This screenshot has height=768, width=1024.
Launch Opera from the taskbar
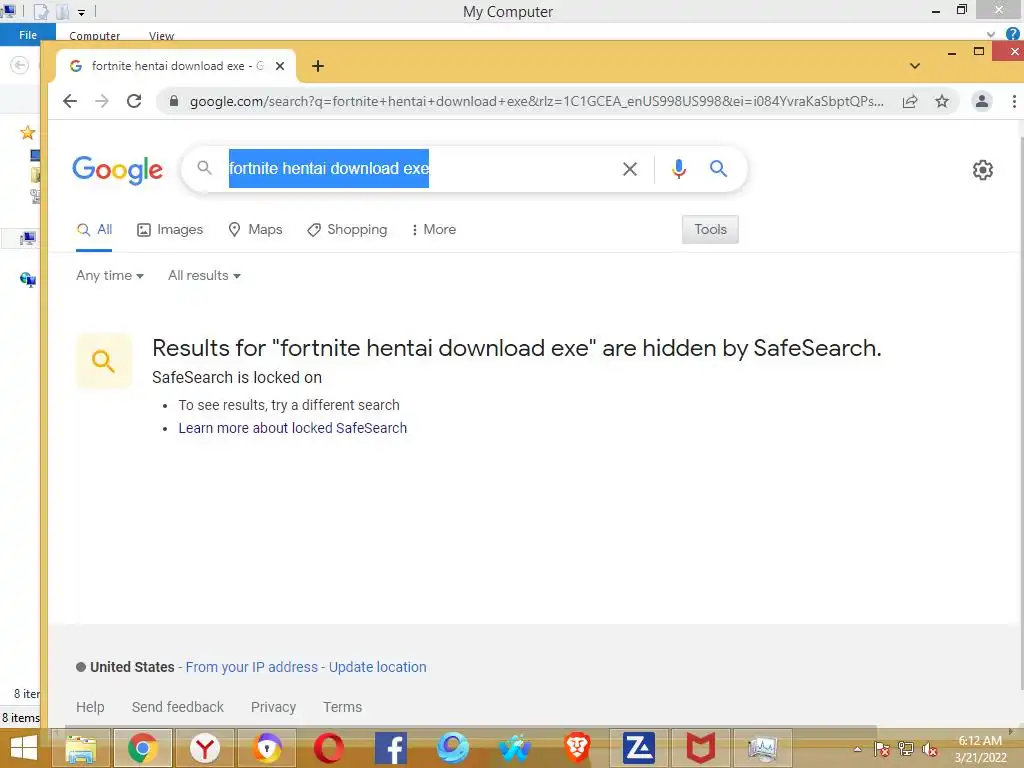tap(328, 748)
